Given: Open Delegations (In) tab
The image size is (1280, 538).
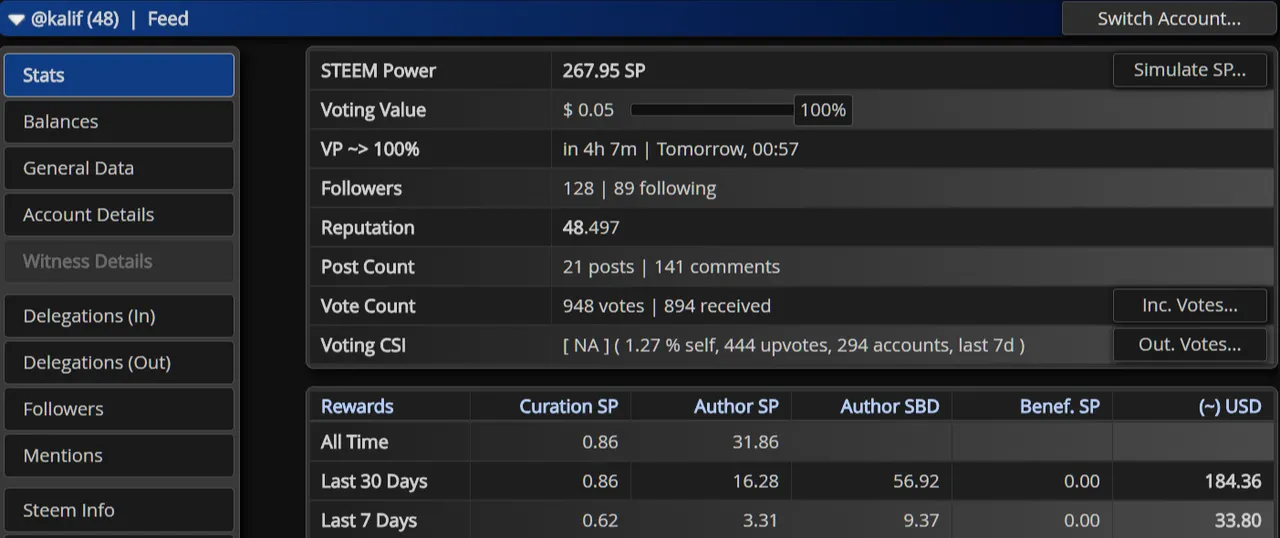Looking at the screenshot, I should pos(119,316).
